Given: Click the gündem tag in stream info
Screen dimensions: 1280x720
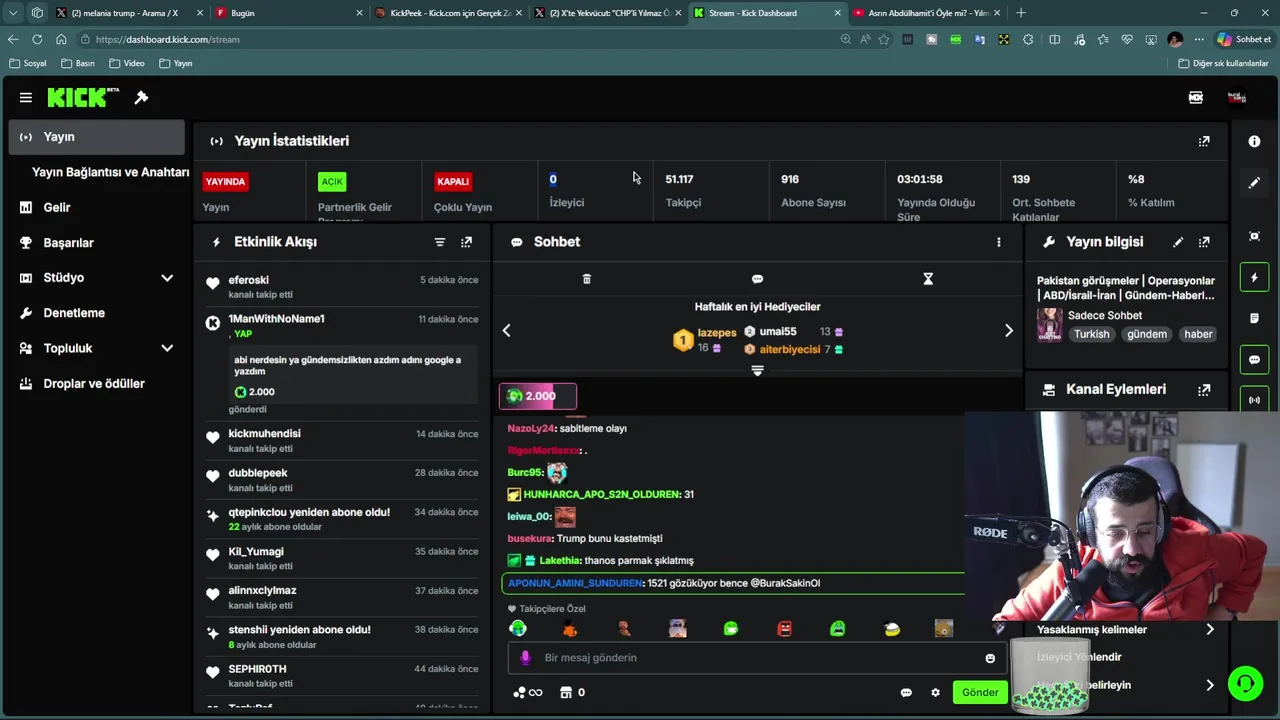Looking at the screenshot, I should [1147, 334].
